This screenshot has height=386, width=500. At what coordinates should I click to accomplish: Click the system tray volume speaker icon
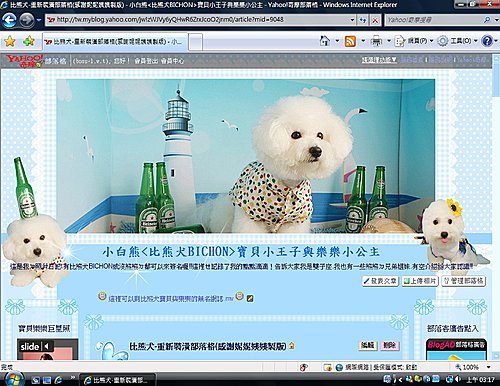pos(458,379)
